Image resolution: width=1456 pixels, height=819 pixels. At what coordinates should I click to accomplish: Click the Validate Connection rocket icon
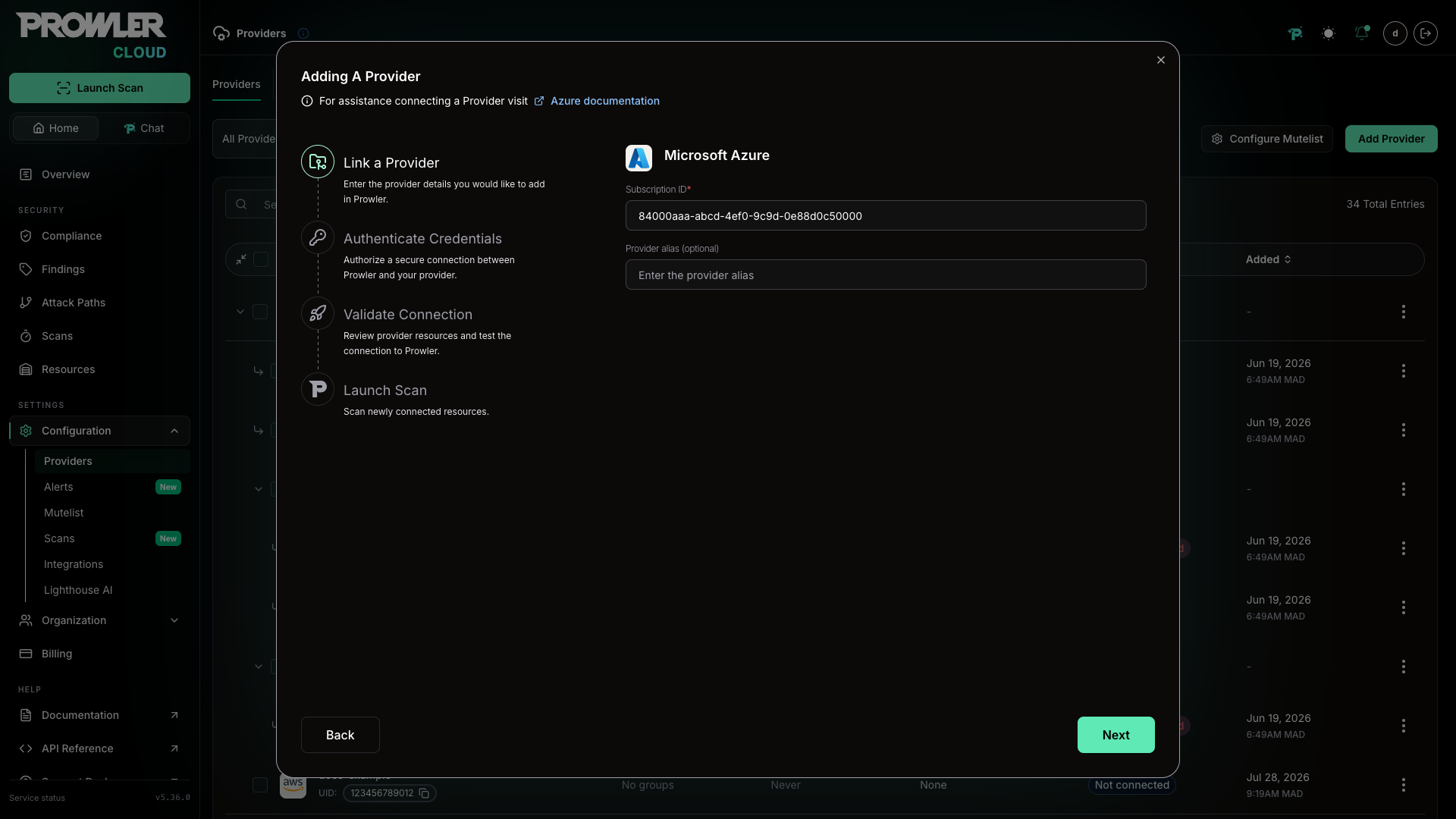[x=318, y=313]
